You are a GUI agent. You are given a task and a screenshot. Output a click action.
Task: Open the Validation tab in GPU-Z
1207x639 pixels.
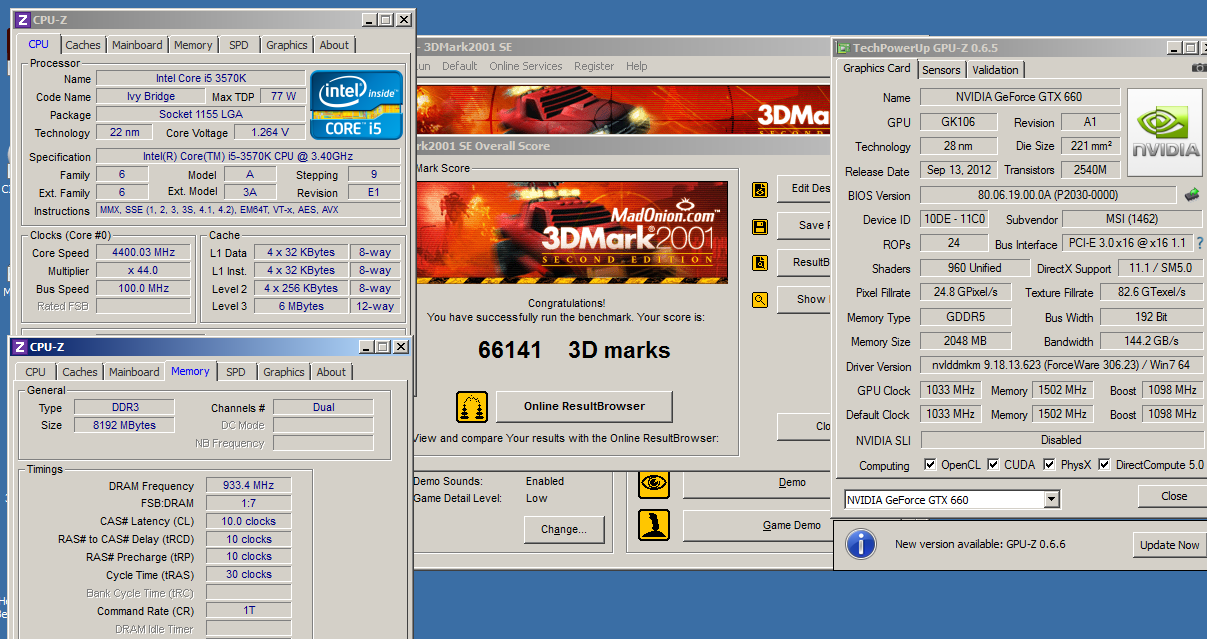click(x=995, y=70)
